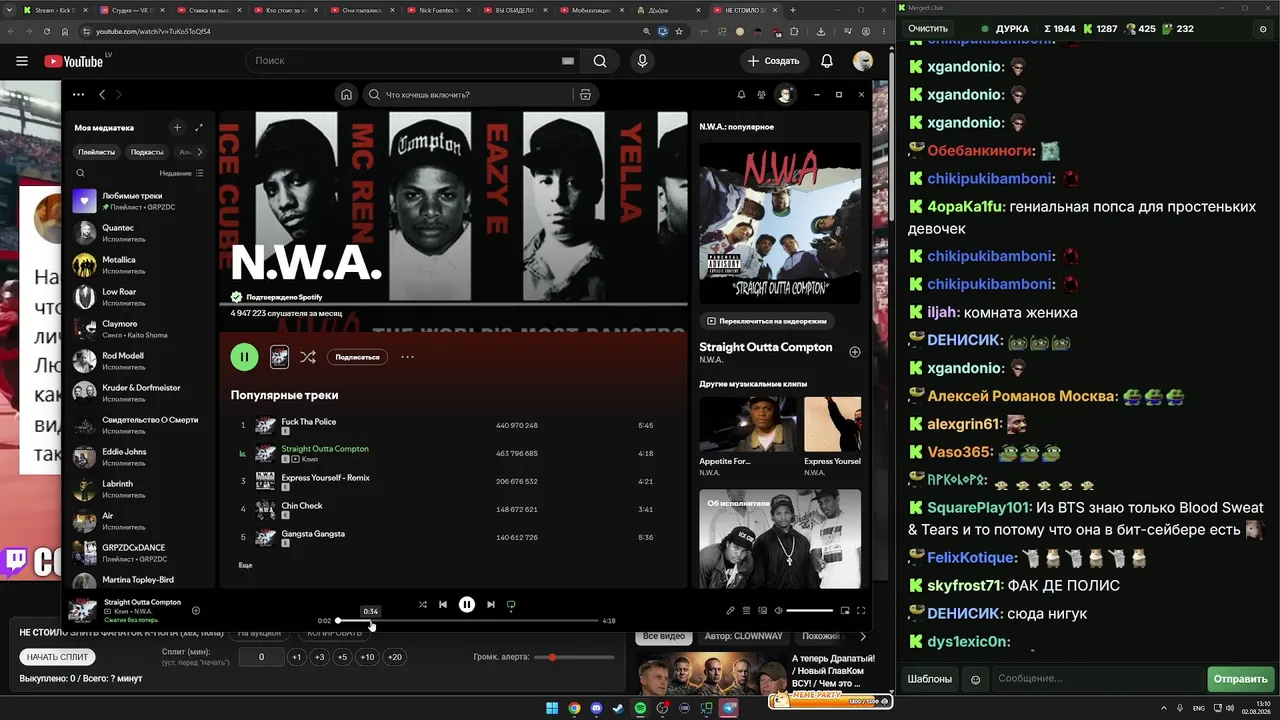Start YouTube voice search microphone
This screenshot has height=720, width=1280.
pos(642,61)
